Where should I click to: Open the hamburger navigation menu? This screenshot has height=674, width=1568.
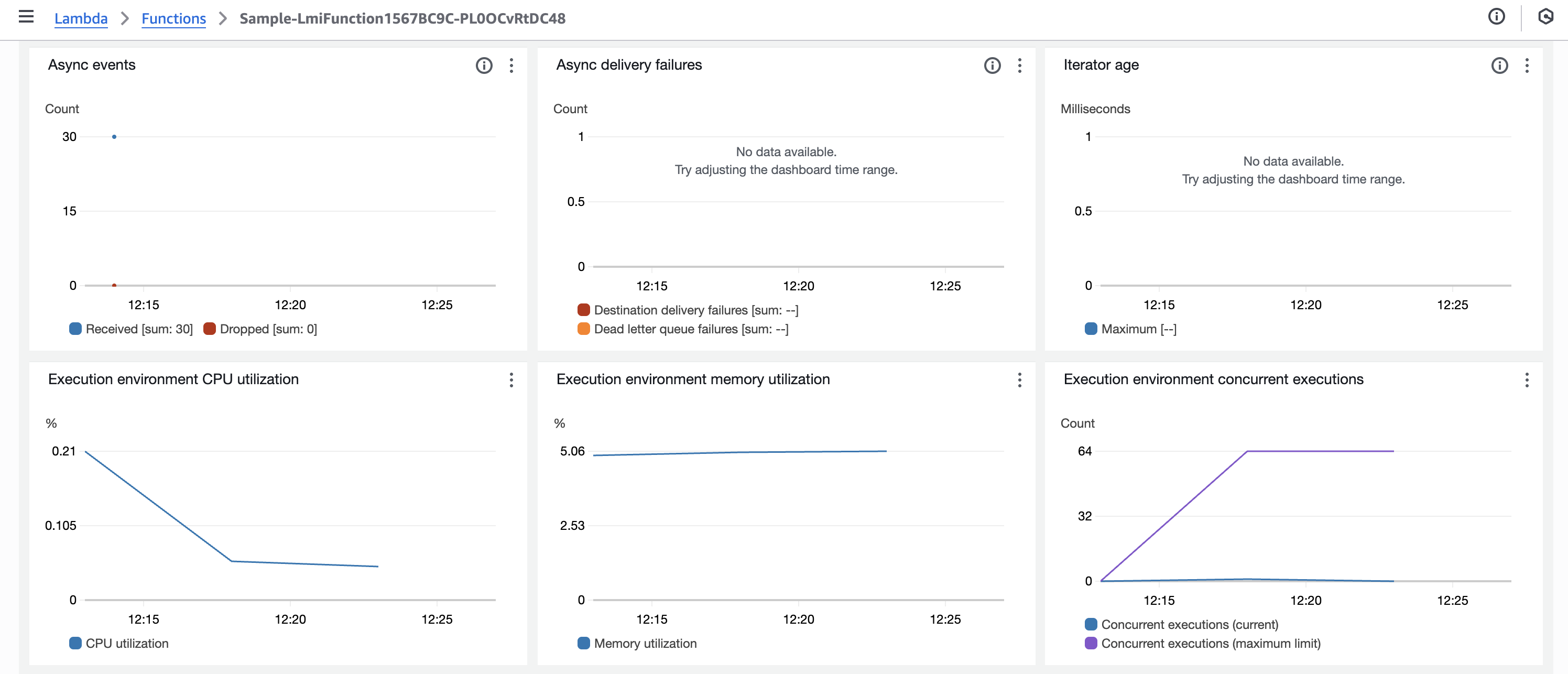coord(26,17)
